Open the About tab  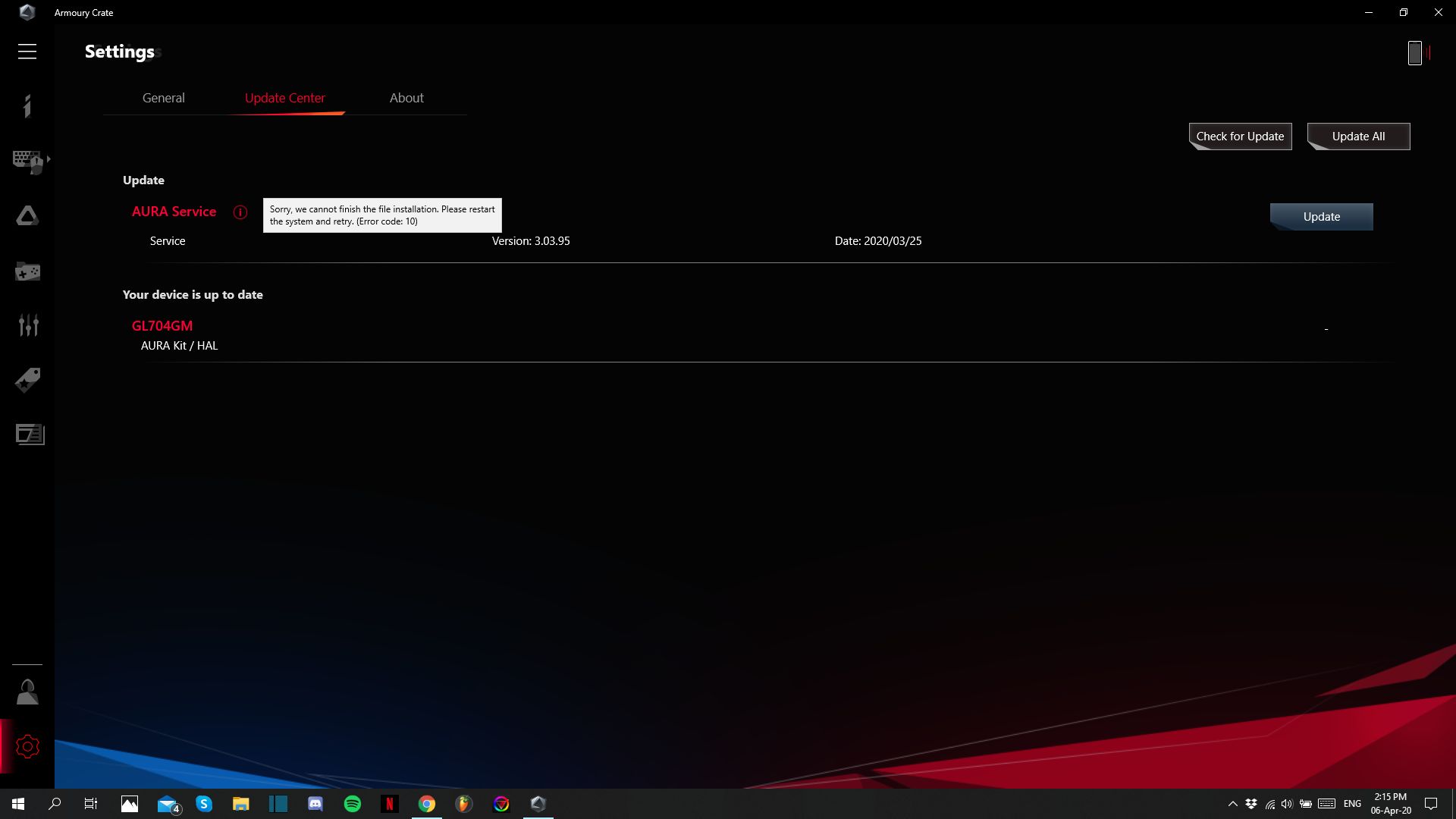click(x=406, y=98)
